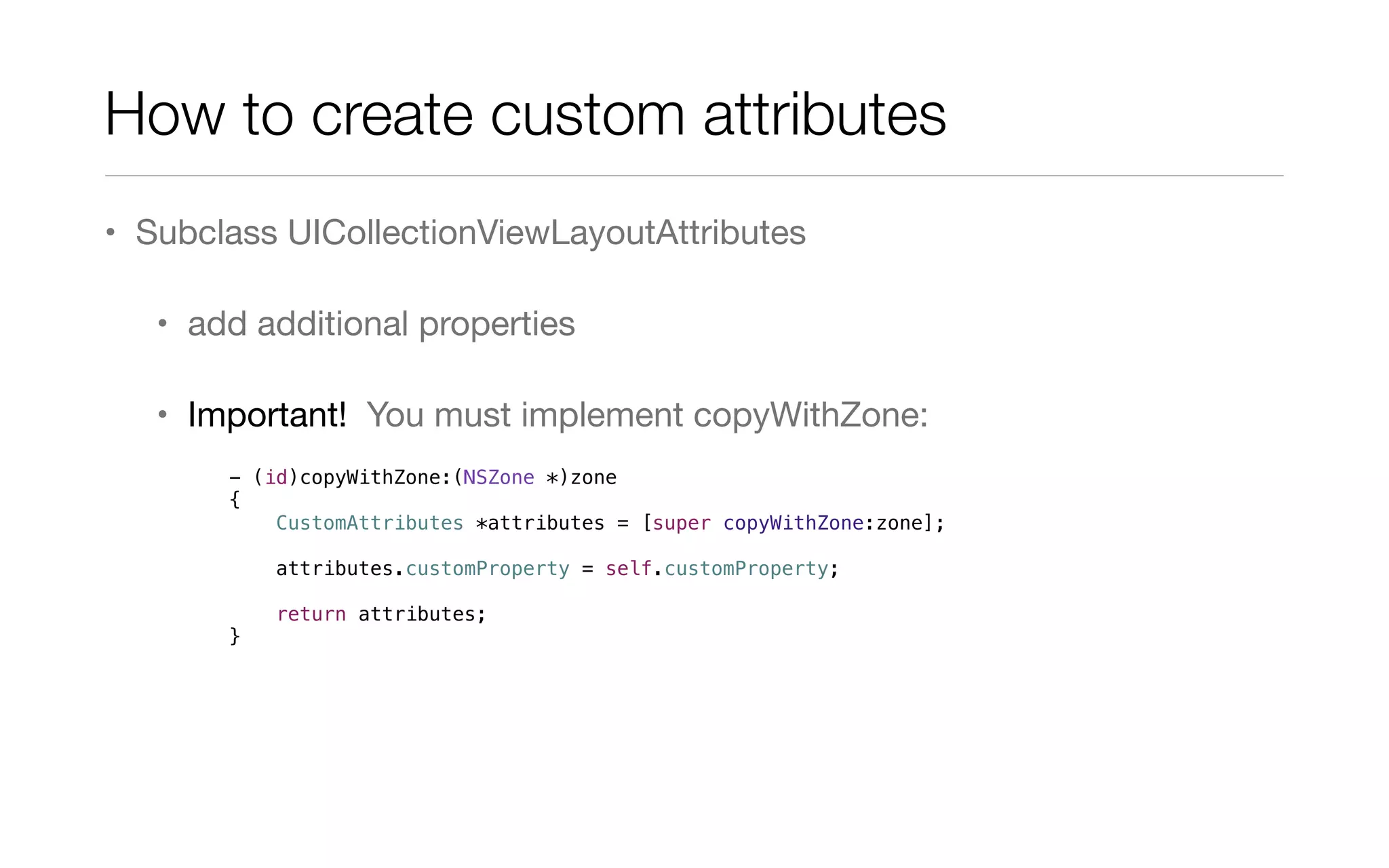Click the bold word 'Important!'
The height and width of the screenshot is (868, 1389).
267,414
